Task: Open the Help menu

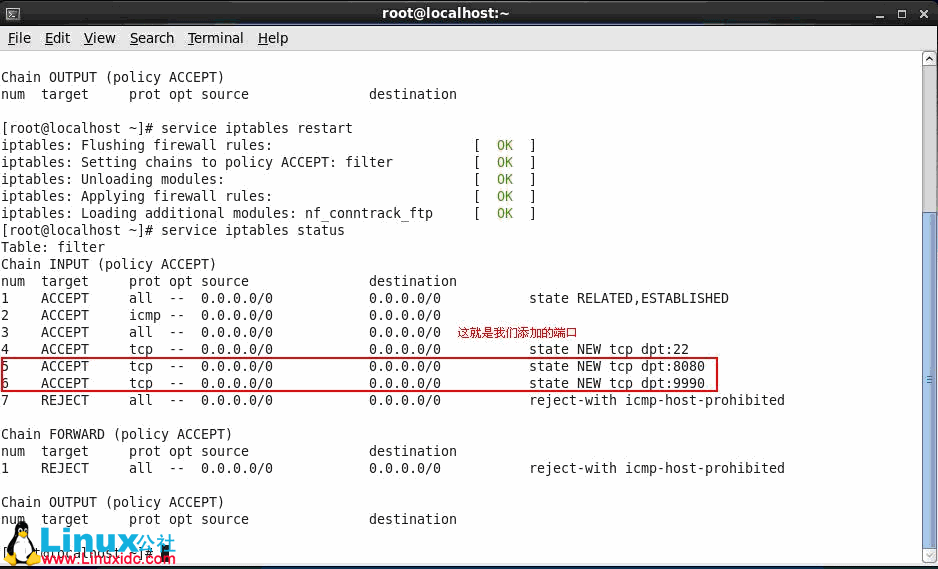Action: click(273, 38)
